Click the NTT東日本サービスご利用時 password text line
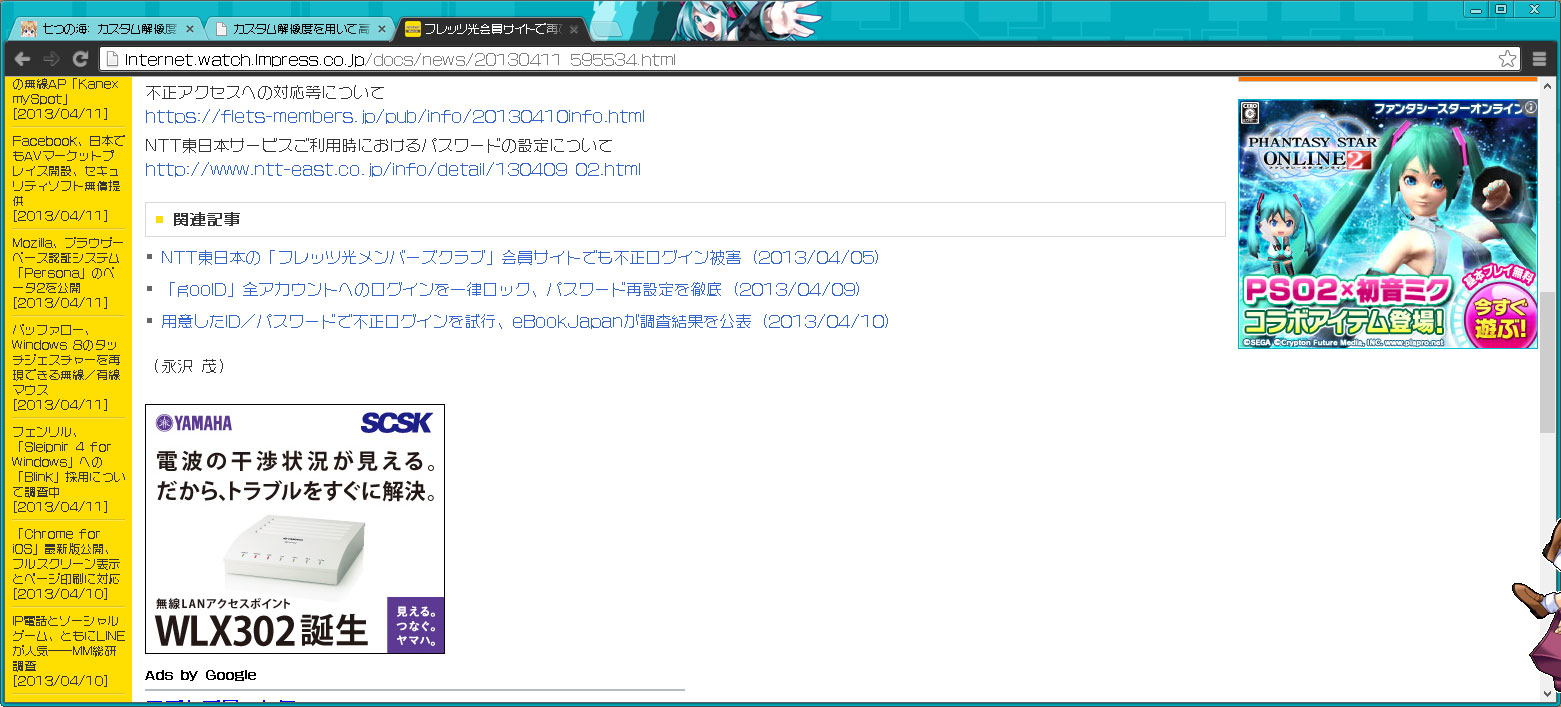Screen dimensions: 1561x707 (x=379, y=145)
